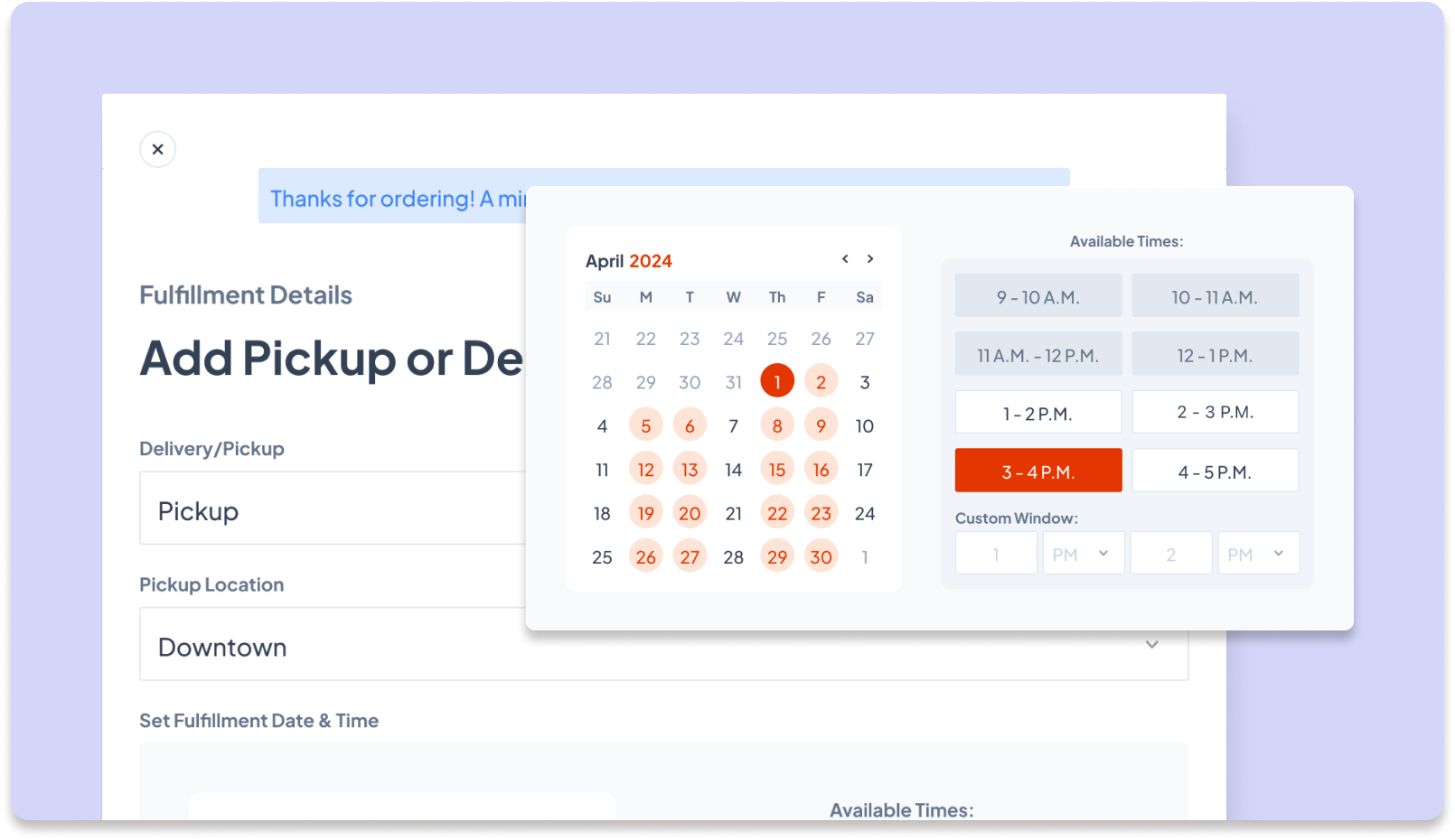The height and width of the screenshot is (840, 1455).
Task: Go to next month in calendar
Action: coord(870,258)
